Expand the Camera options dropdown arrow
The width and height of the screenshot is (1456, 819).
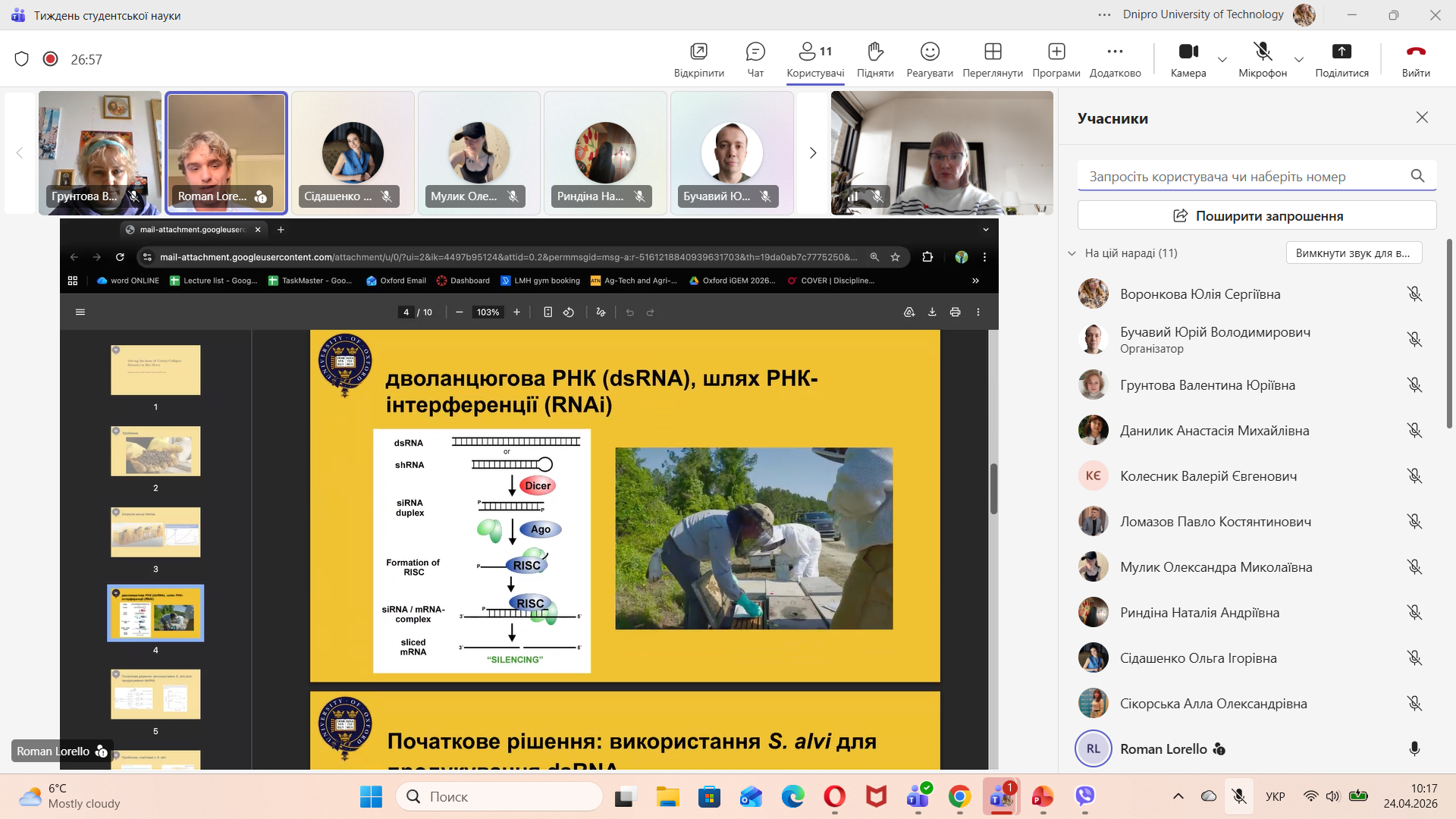click(x=1222, y=59)
